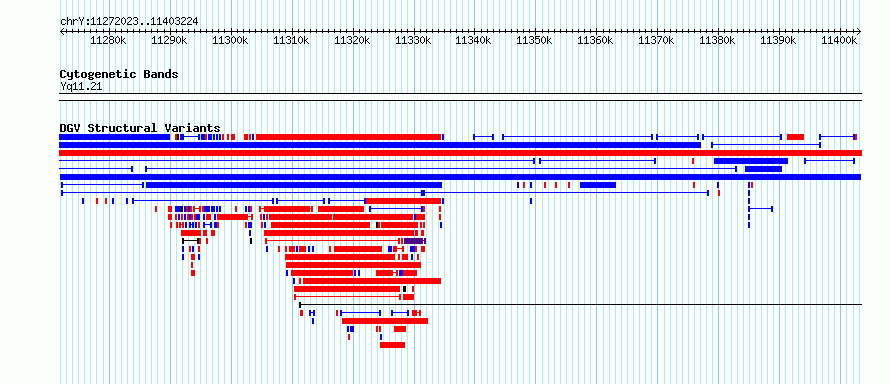Select the full-width red variant bar
The width and height of the screenshot is (890, 384).
[x=460, y=153]
